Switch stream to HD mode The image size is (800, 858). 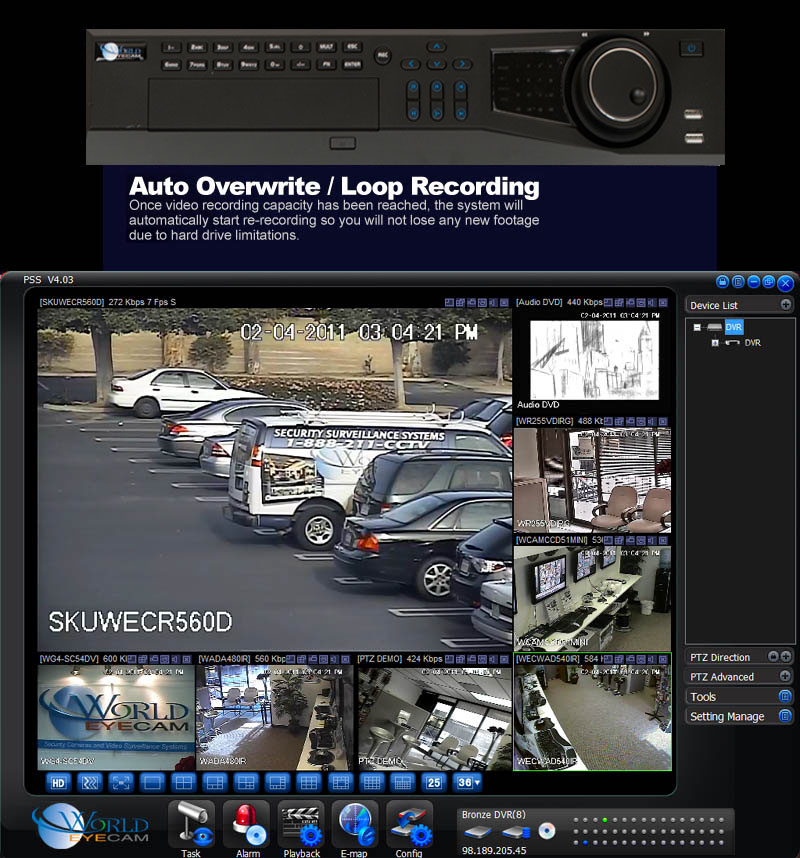pyautogui.click(x=59, y=783)
